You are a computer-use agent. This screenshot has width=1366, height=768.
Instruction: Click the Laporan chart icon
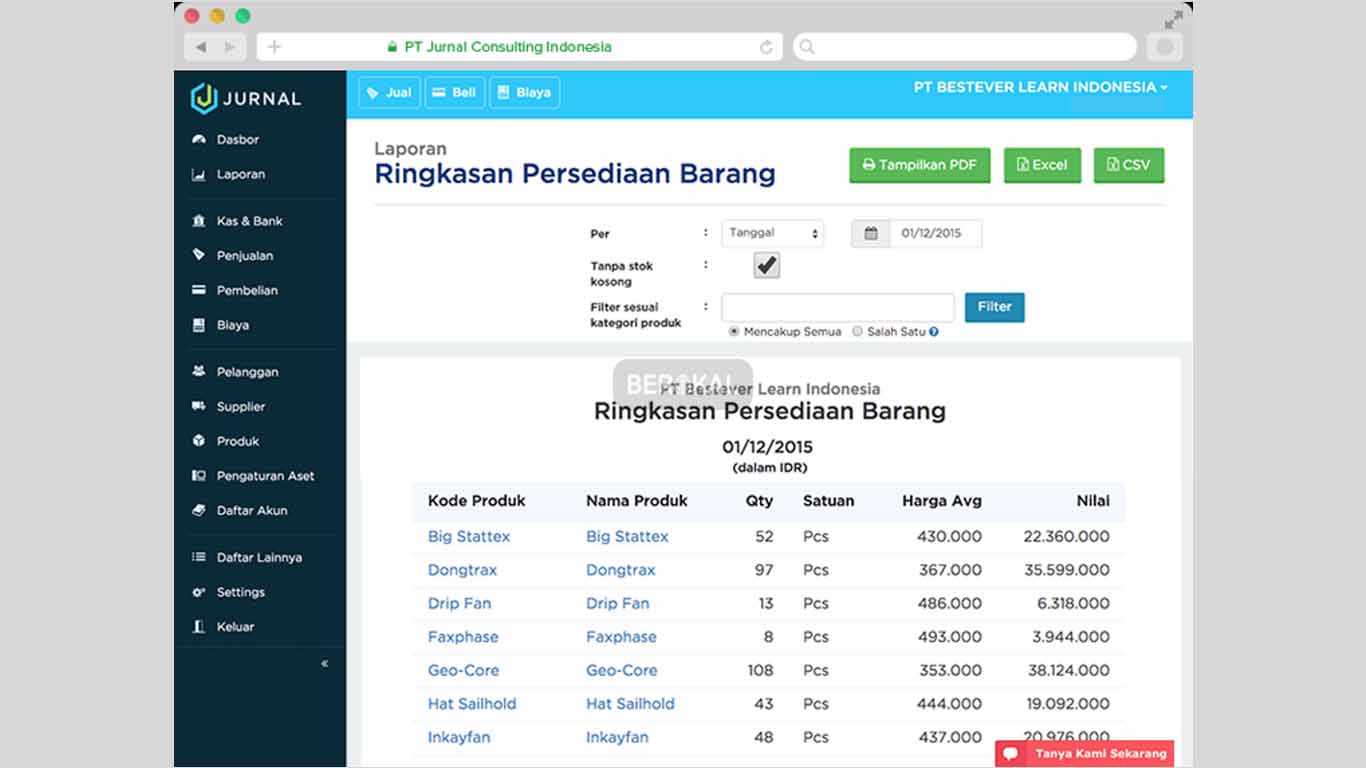coord(199,174)
